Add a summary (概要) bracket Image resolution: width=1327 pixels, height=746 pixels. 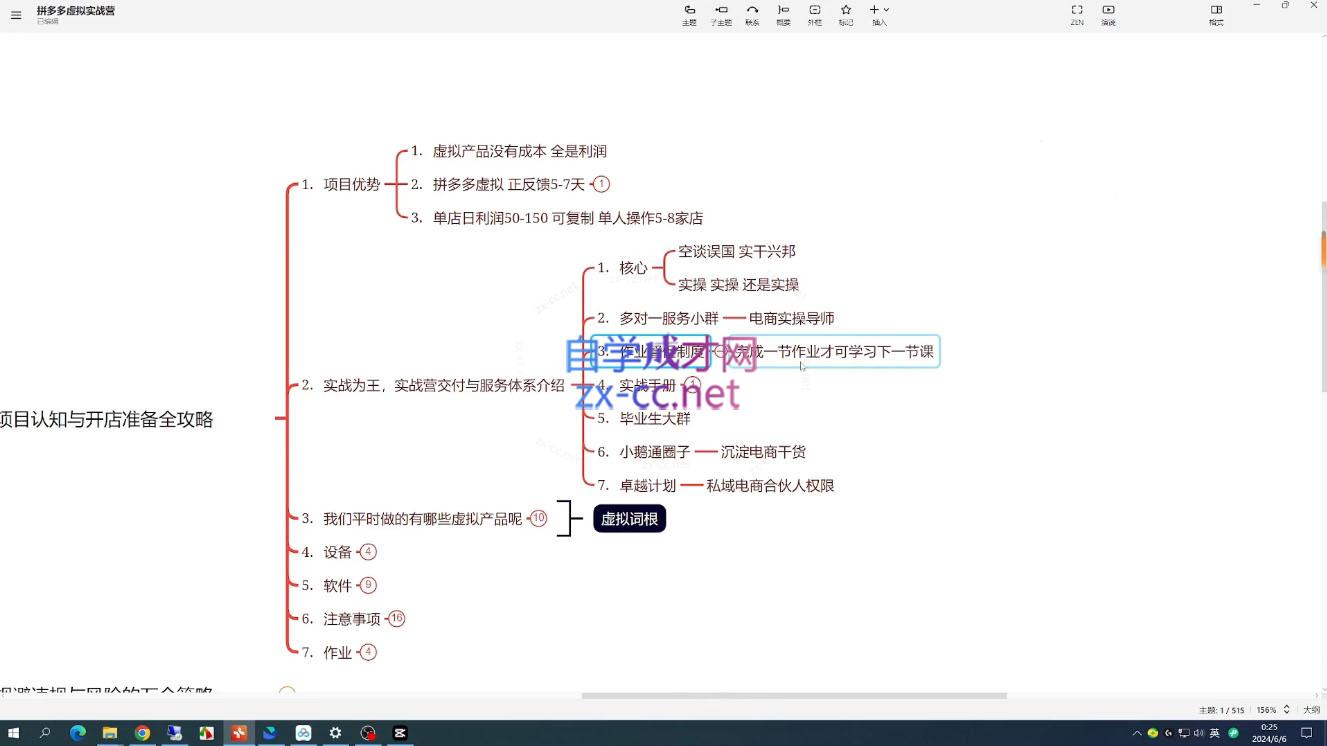(783, 14)
